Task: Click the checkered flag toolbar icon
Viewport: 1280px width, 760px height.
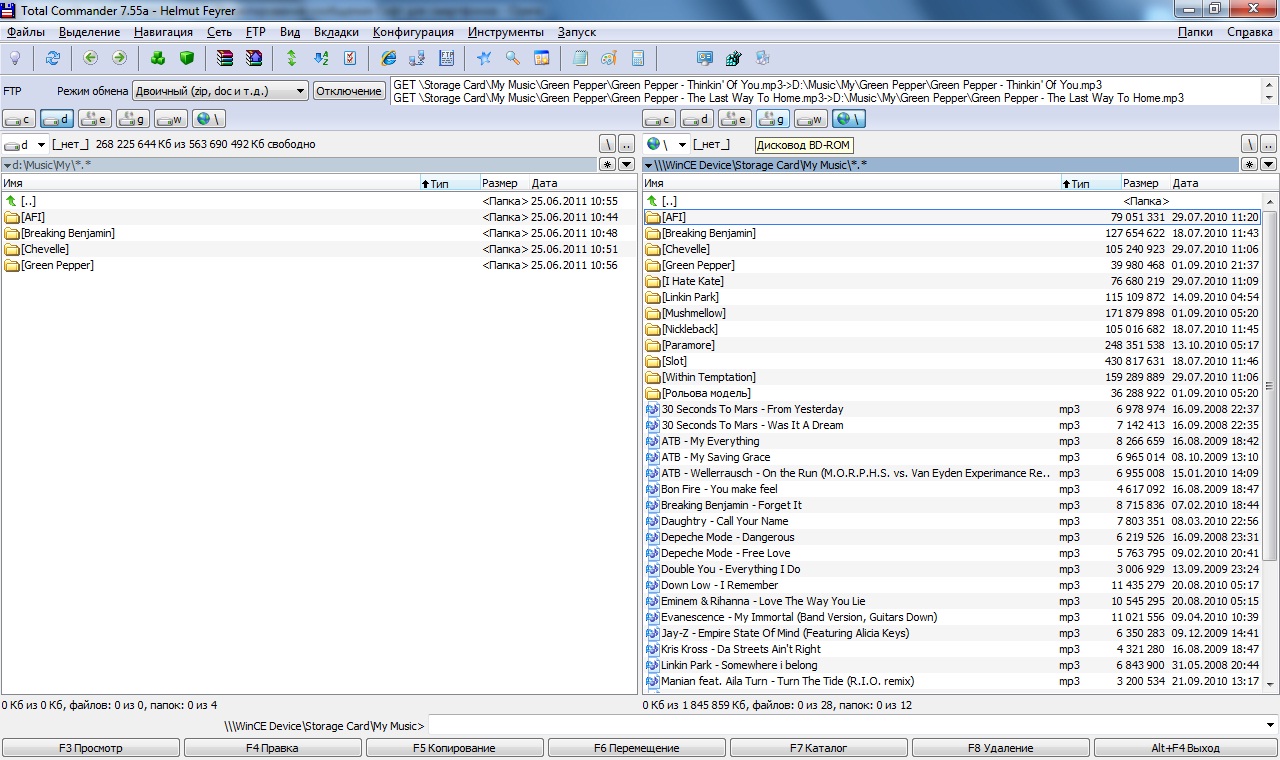Action: [734, 58]
